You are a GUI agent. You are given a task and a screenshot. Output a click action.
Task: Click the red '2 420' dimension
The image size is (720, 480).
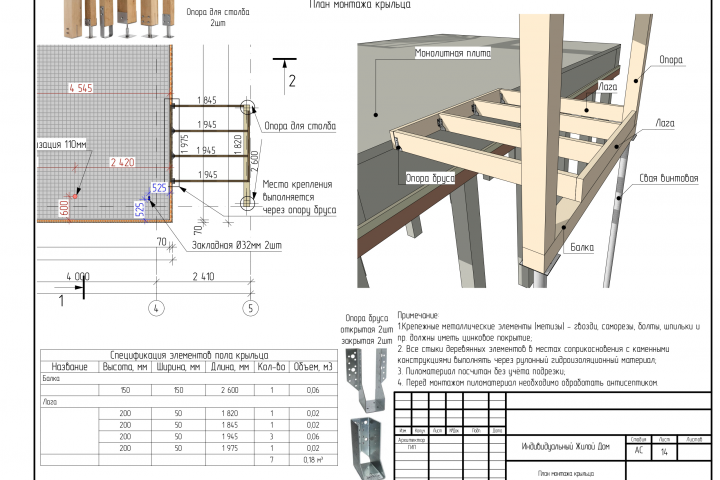pos(122,162)
